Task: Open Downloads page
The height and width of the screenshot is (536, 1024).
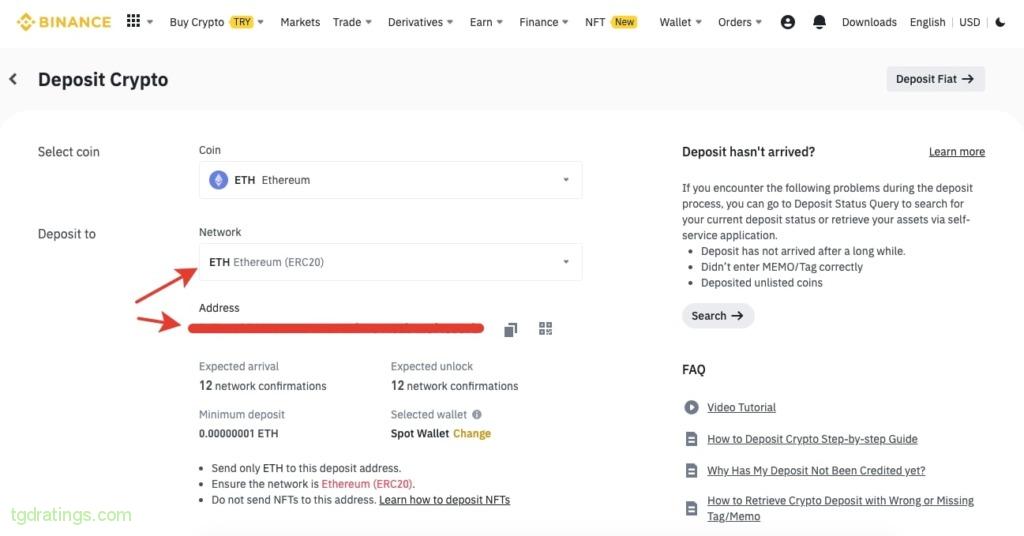Action: click(869, 22)
